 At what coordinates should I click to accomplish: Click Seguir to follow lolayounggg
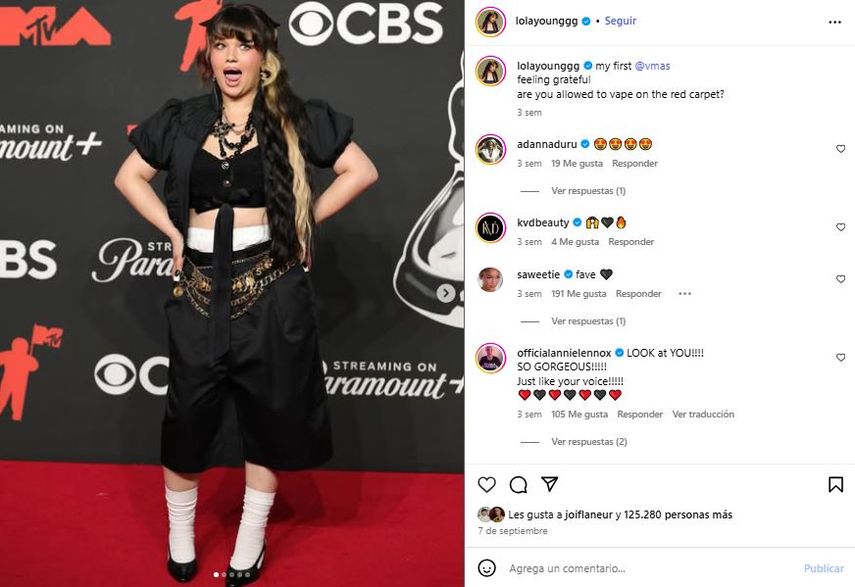pos(620,21)
